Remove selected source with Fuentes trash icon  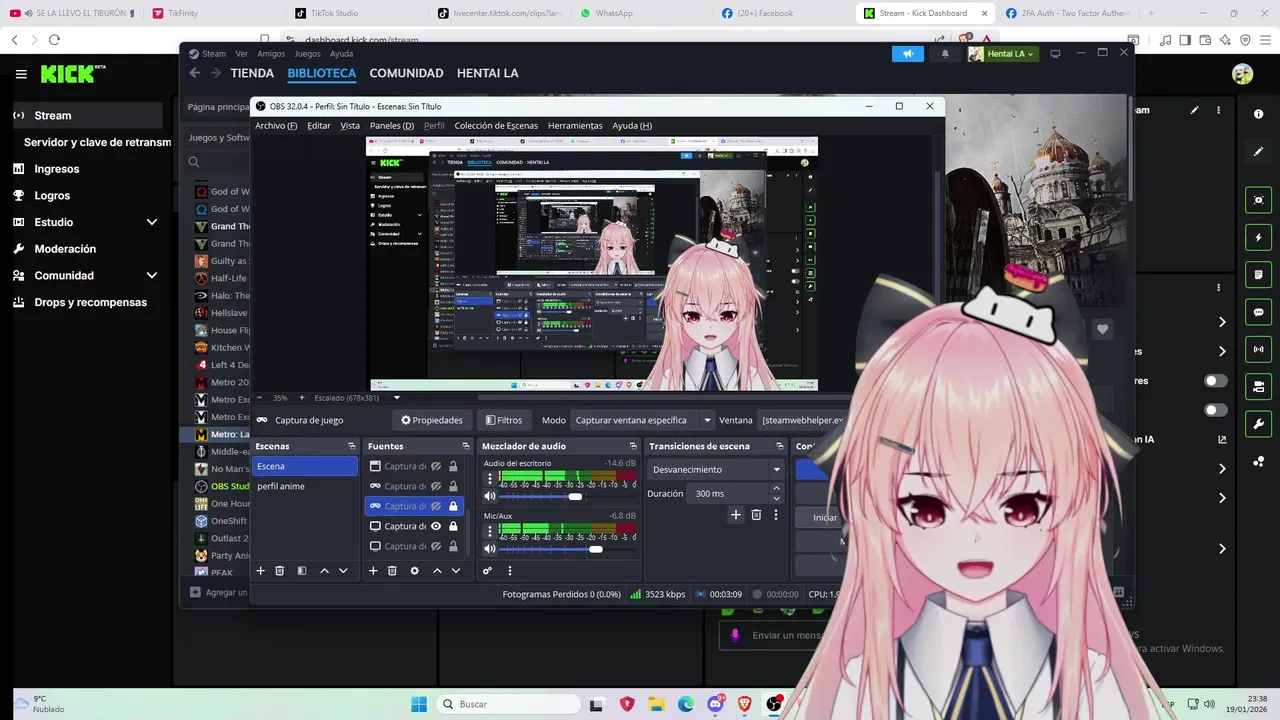[392, 571]
